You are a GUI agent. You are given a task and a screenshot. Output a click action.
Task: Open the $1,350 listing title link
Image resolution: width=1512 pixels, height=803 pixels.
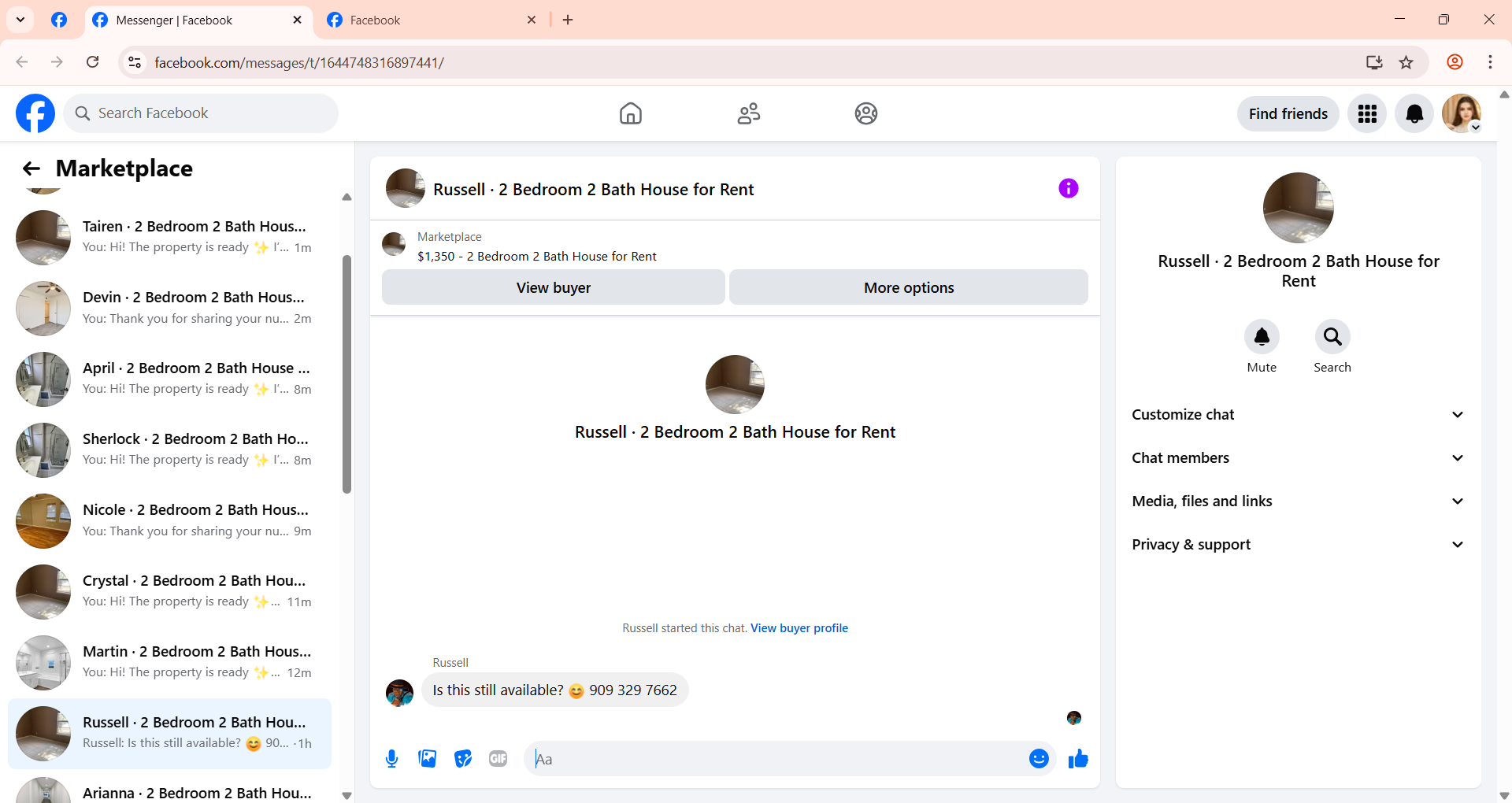(x=536, y=257)
